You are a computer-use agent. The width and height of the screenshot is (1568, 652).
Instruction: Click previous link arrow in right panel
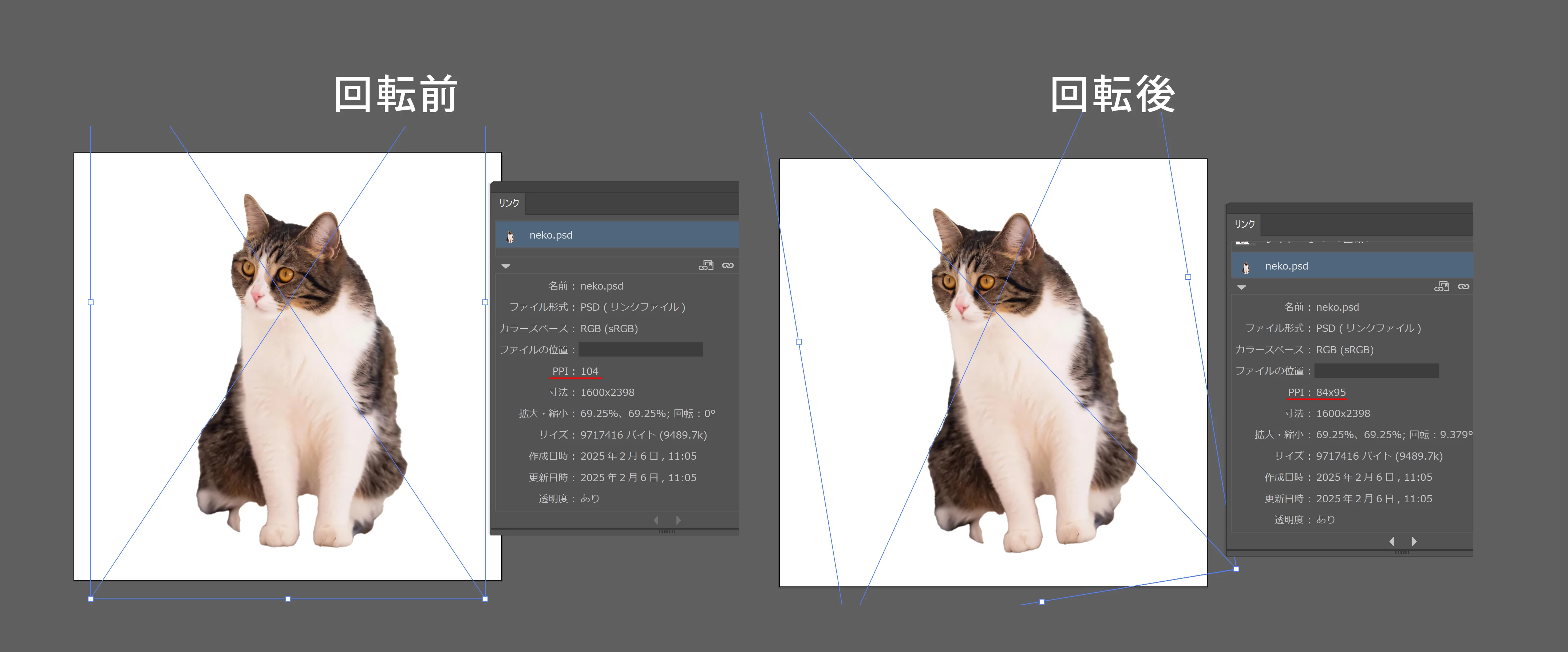pyautogui.click(x=1392, y=541)
